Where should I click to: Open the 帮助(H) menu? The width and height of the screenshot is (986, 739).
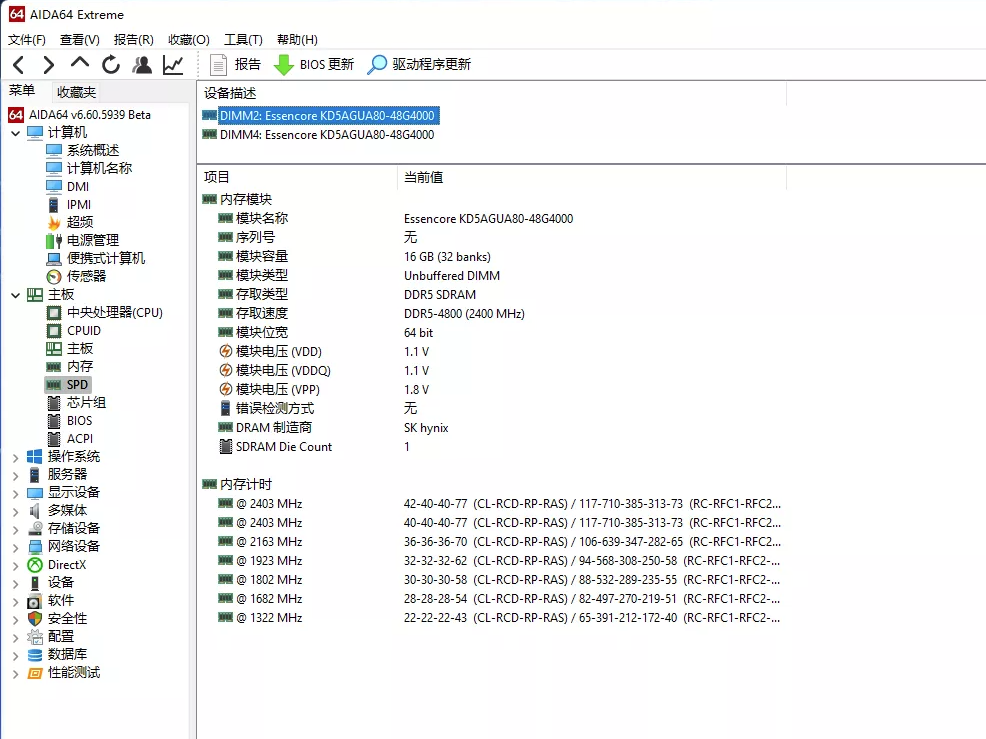[x=297, y=40]
